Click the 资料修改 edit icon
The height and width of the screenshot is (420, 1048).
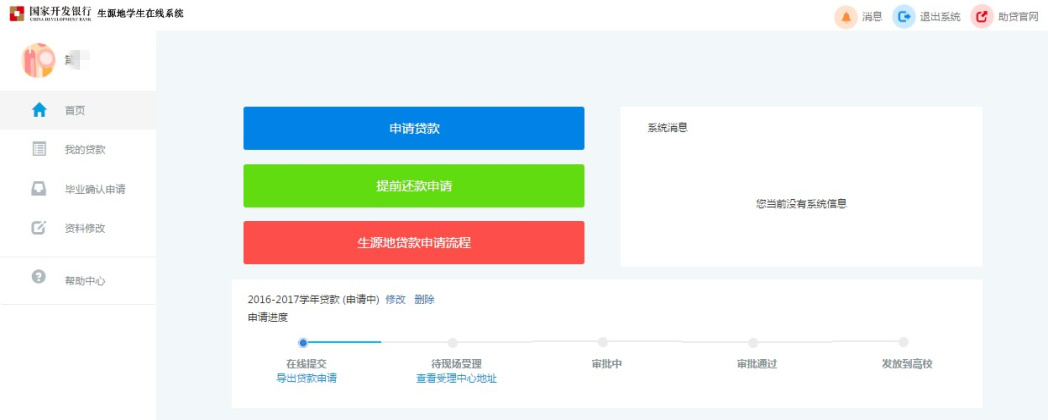(39, 227)
